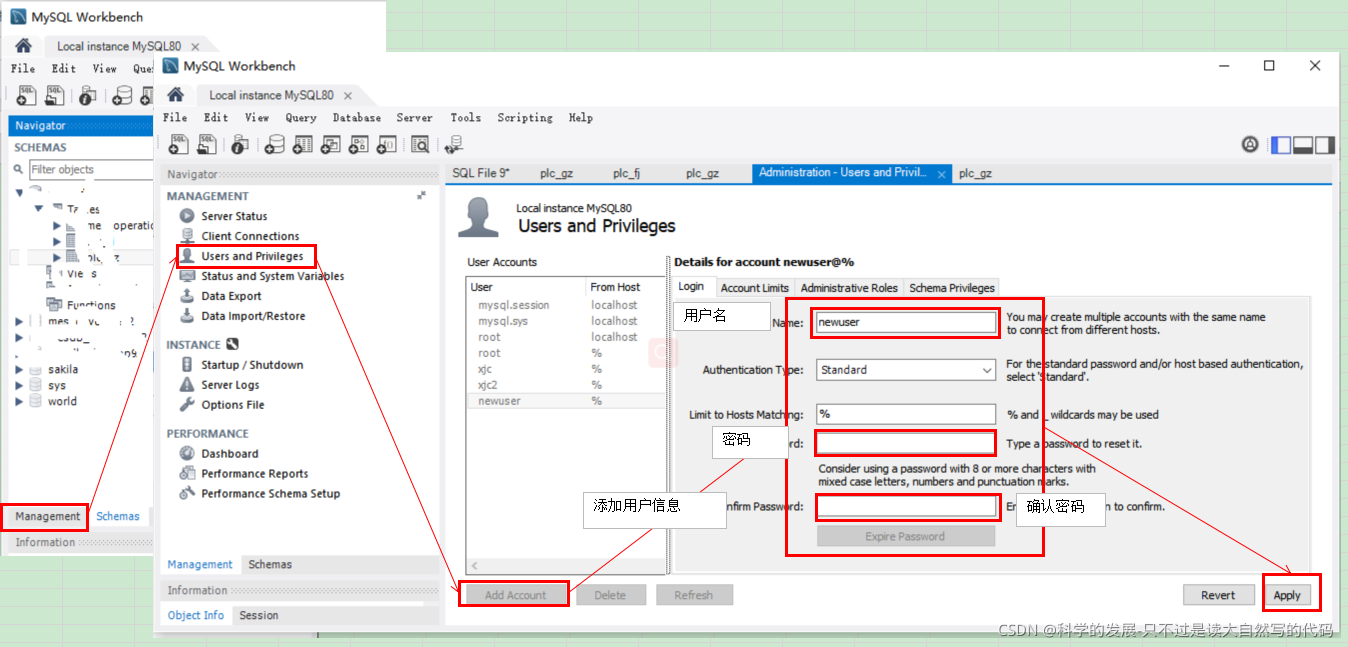Expand the sys schema in back window
Screen dimensions: 1348x647
pos(20,386)
